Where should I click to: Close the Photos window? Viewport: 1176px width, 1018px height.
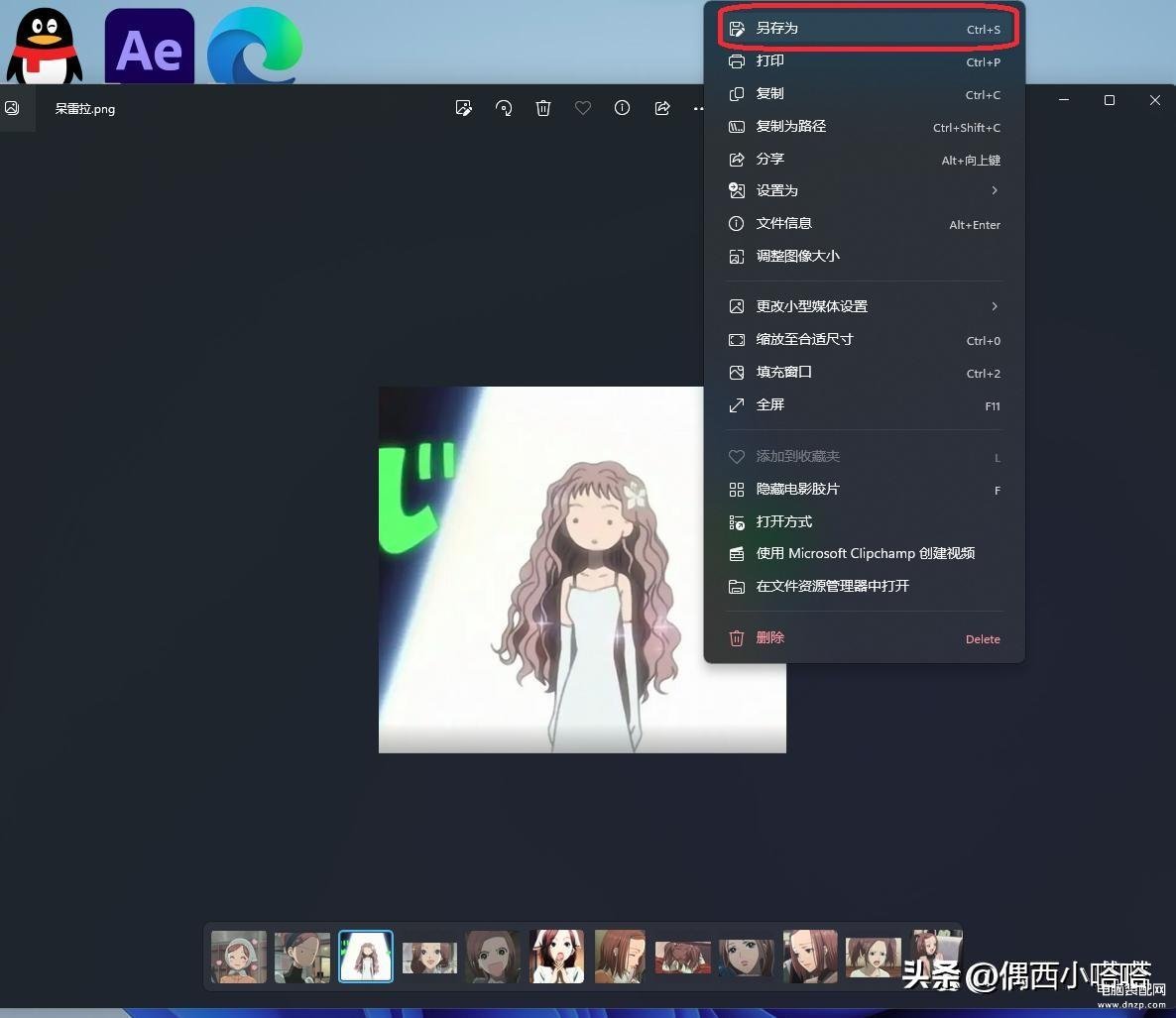pyautogui.click(x=1155, y=100)
